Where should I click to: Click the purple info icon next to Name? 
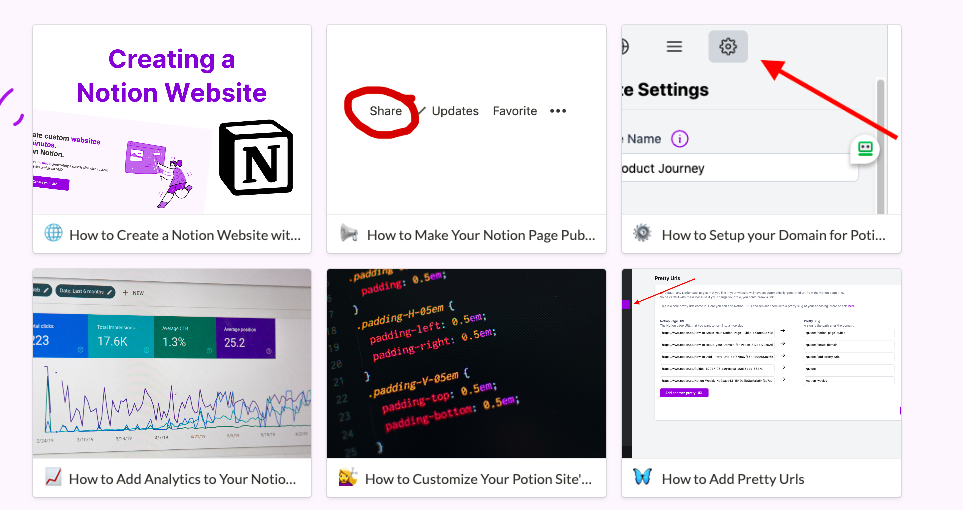tap(680, 139)
